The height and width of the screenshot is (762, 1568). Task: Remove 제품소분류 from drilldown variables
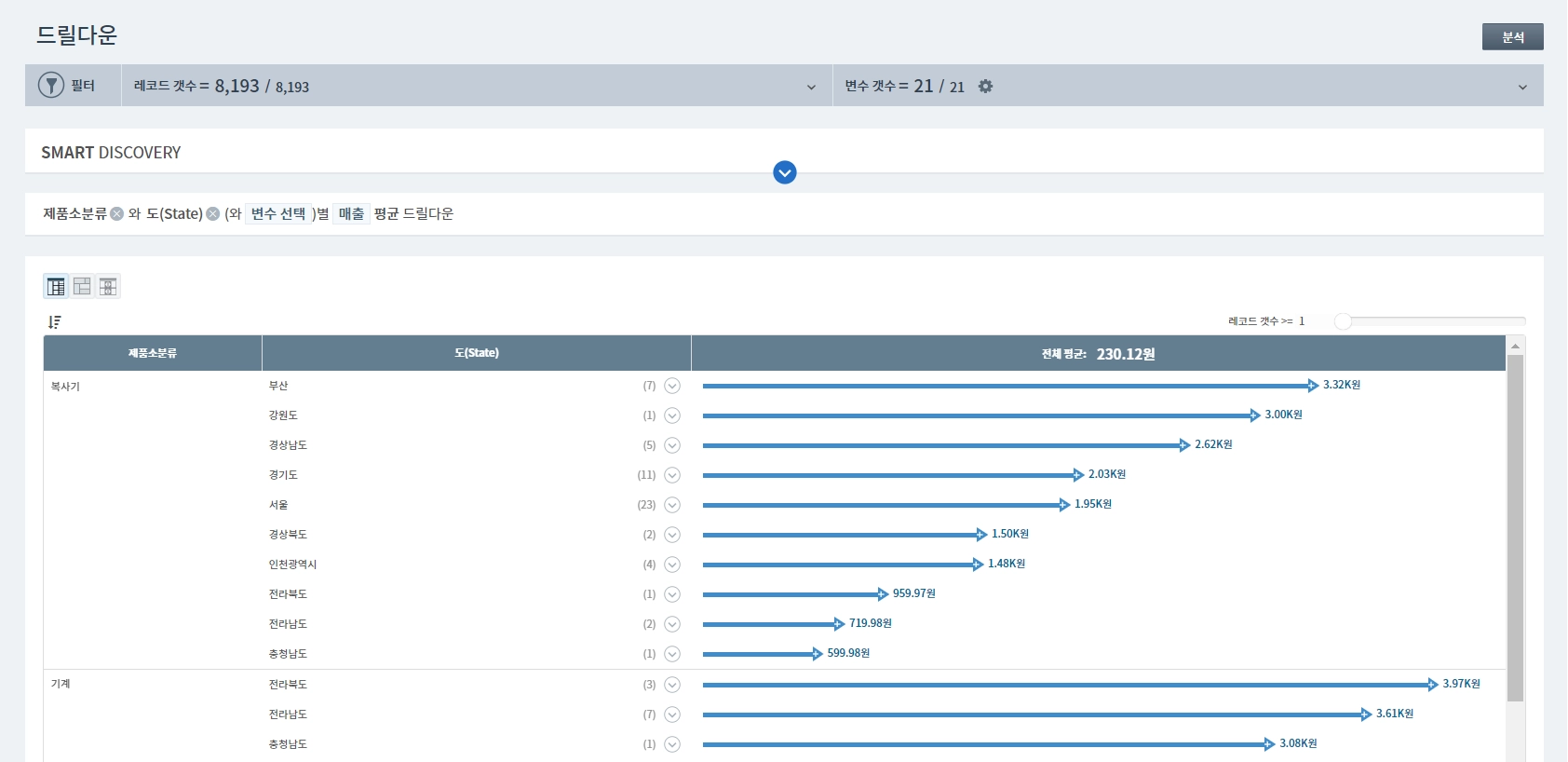(x=116, y=214)
